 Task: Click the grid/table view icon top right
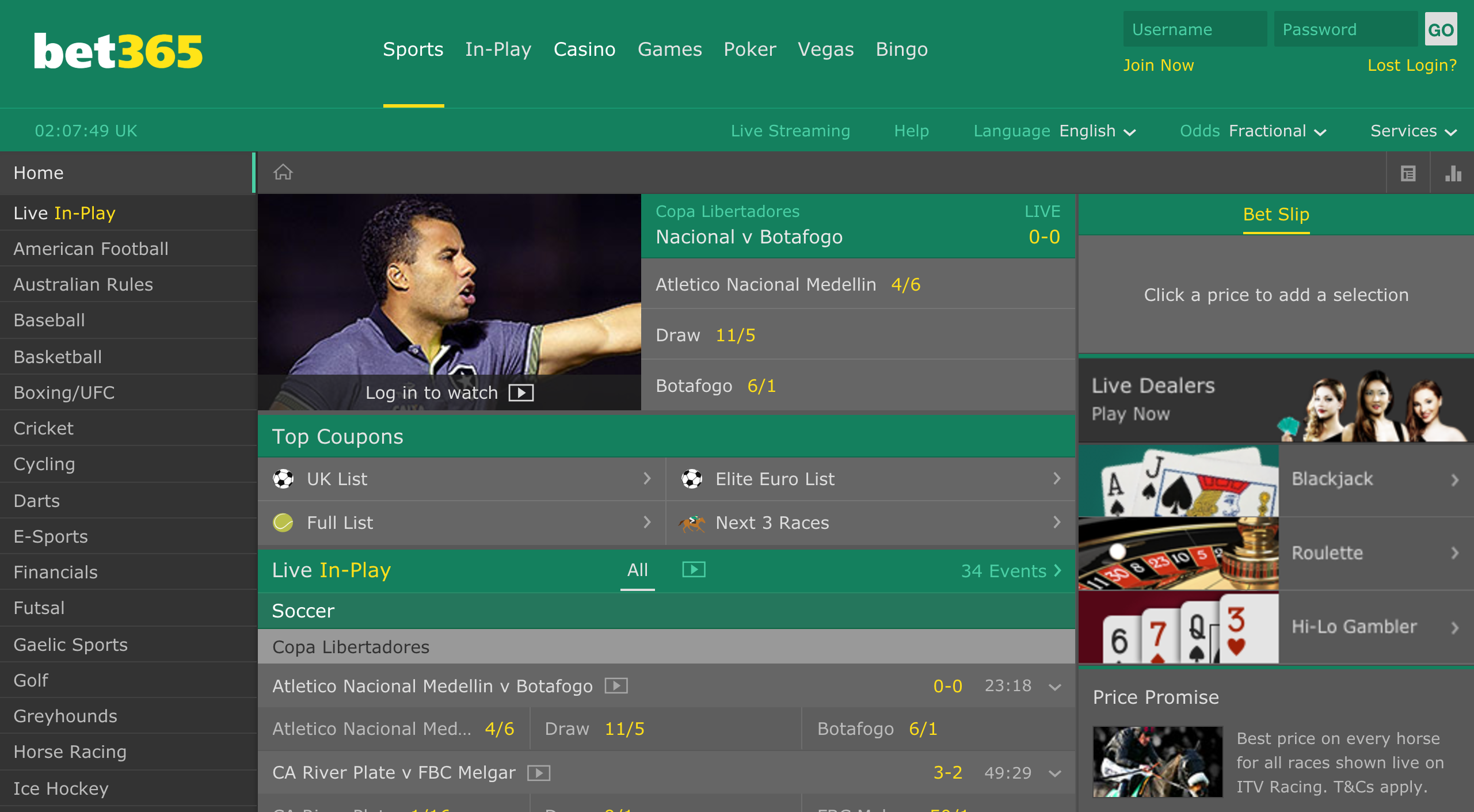pos(1408,172)
